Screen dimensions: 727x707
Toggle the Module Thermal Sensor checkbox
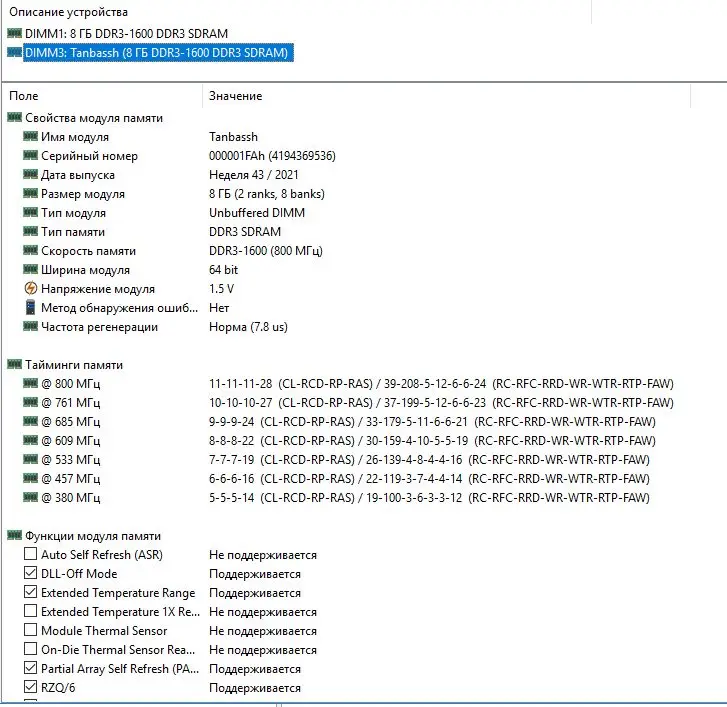click(31, 630)
